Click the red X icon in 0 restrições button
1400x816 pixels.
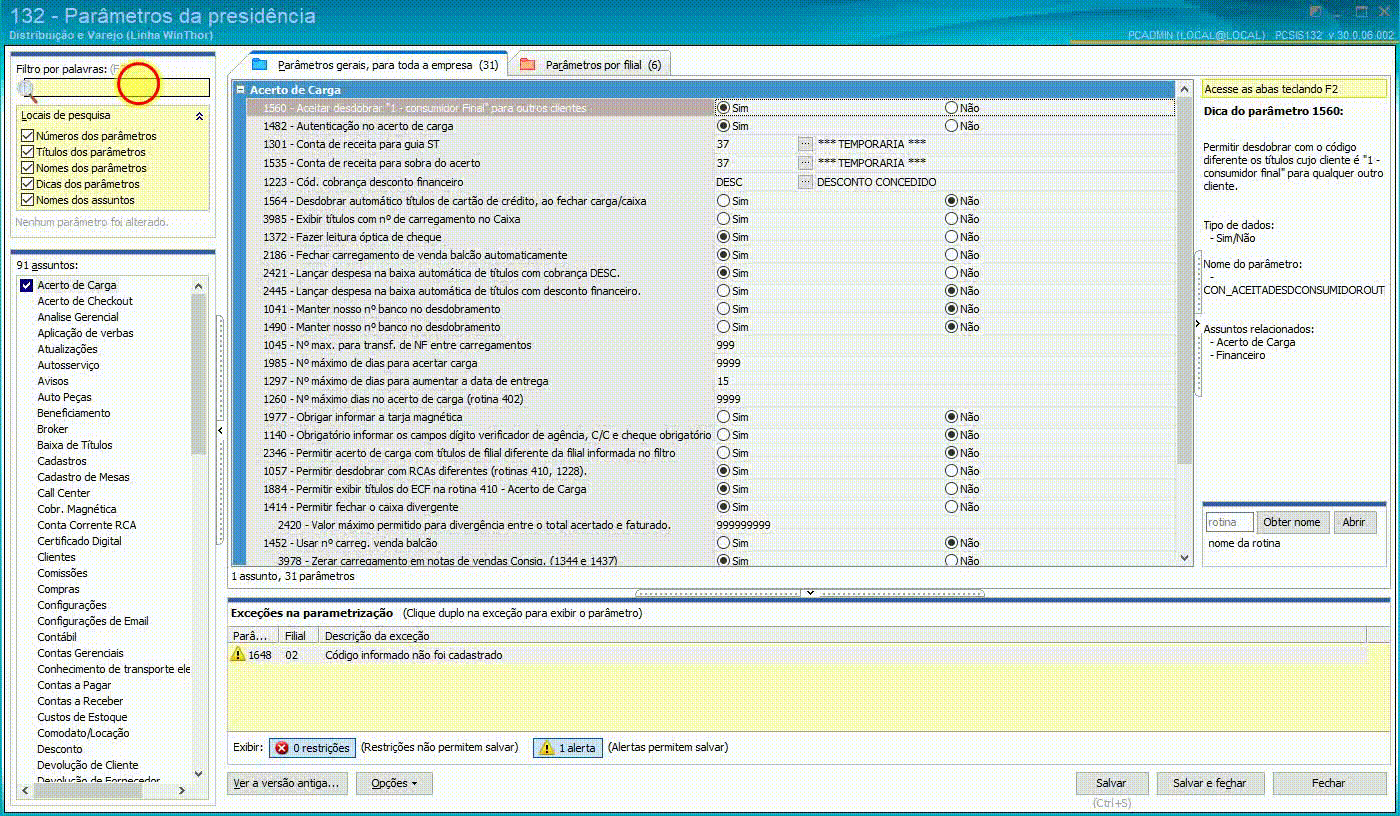point(281,748)
